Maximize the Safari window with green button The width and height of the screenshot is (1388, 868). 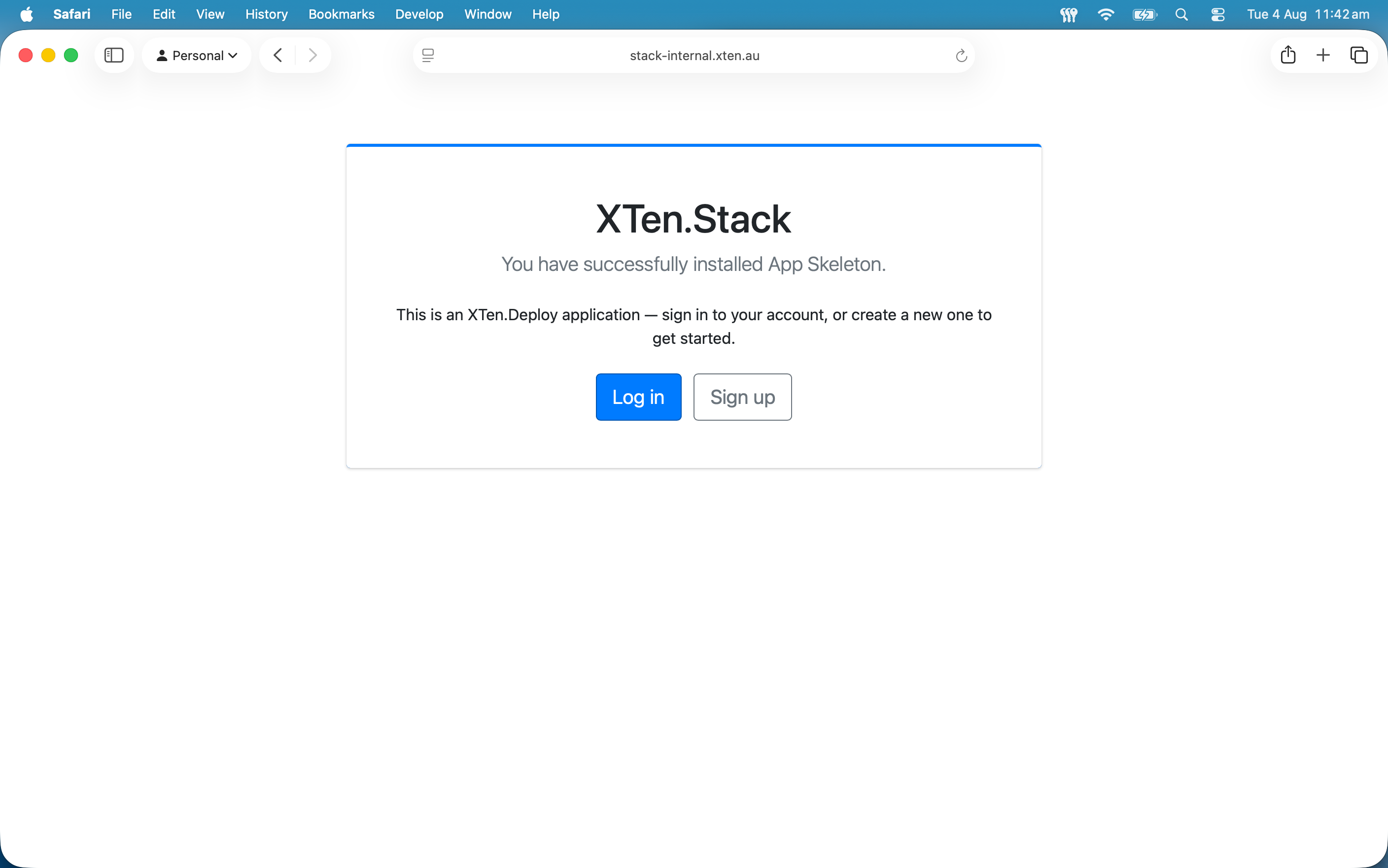click(x=70, y=55)
